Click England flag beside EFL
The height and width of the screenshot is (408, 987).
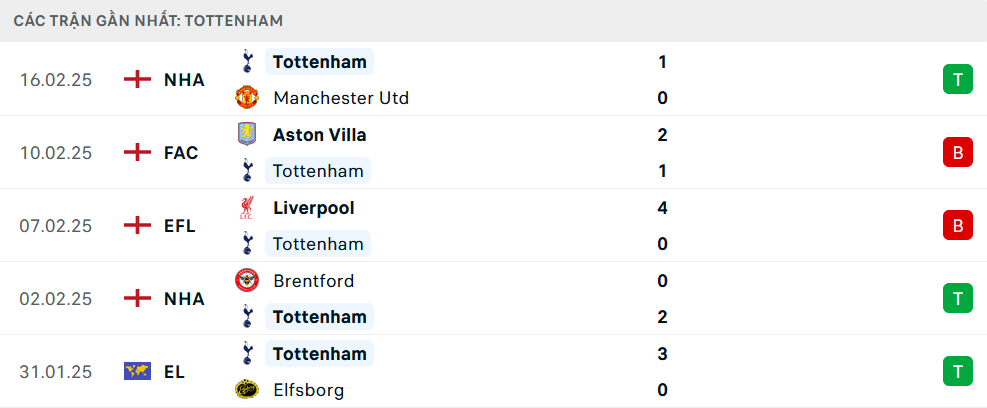(x=137, y=225)
